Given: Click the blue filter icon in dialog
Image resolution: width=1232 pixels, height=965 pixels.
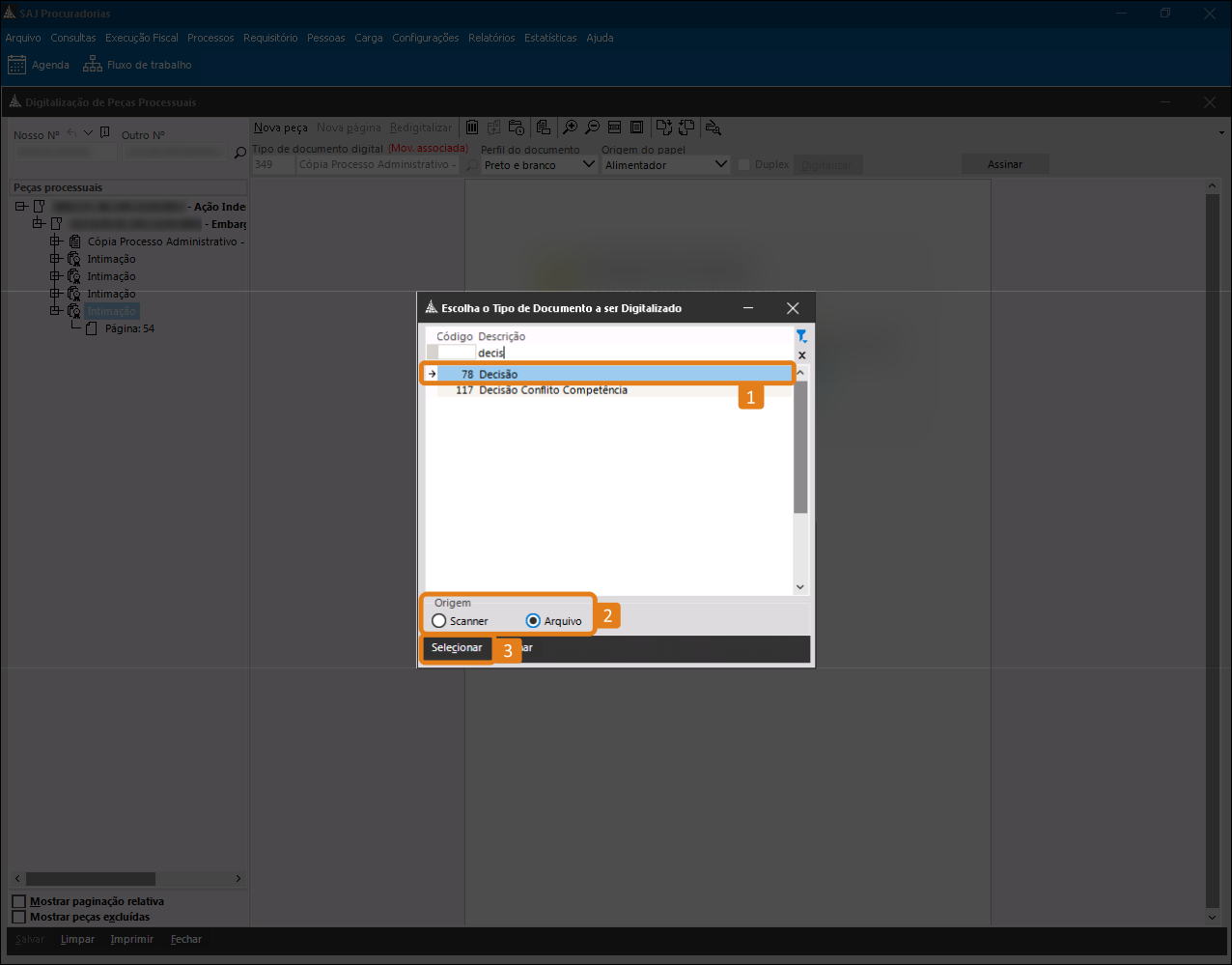Looking at the screenshot, I should pyautogui.click(x=801, y=336).
